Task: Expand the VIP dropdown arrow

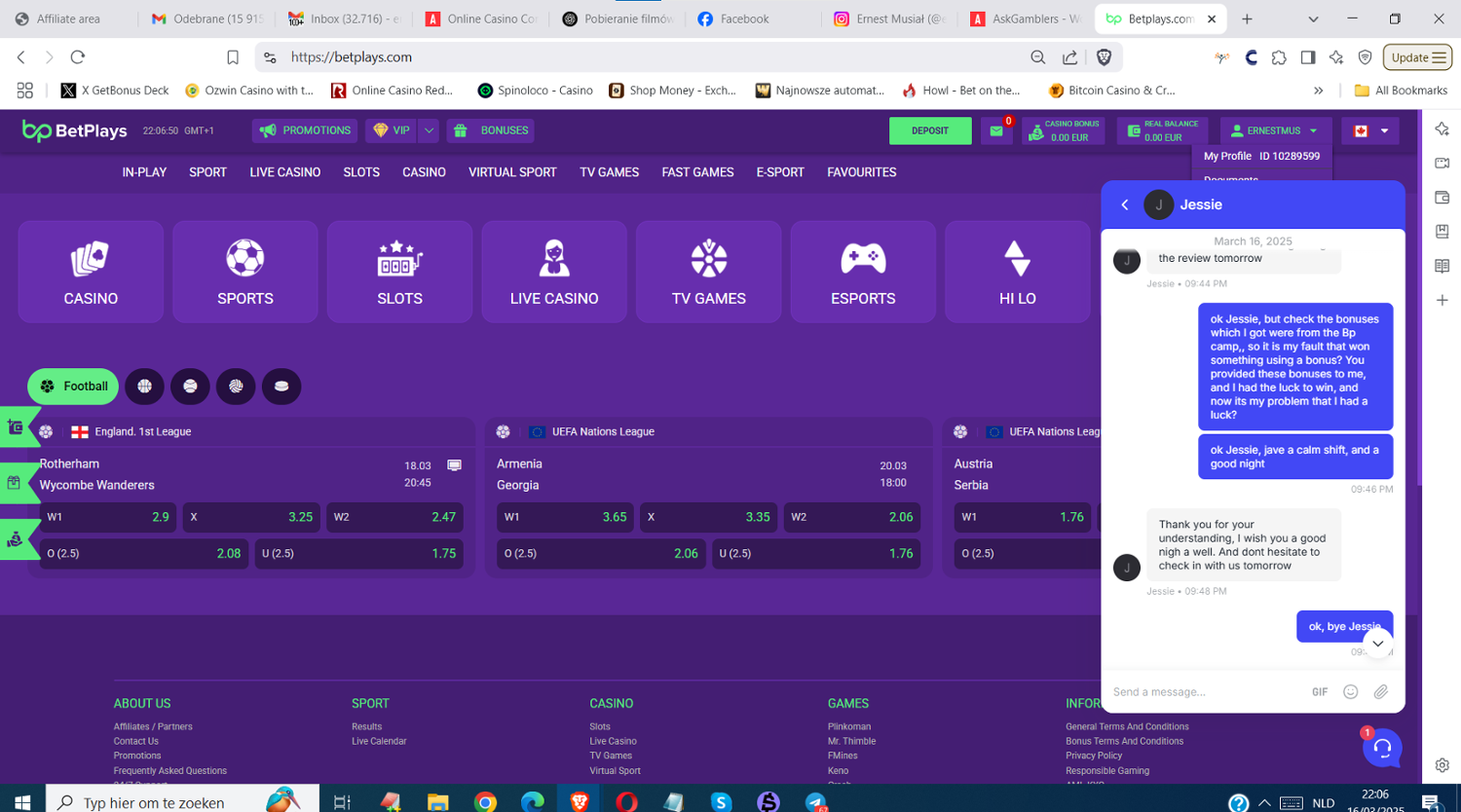Action: pyautogui.click(x=429, y=130)
